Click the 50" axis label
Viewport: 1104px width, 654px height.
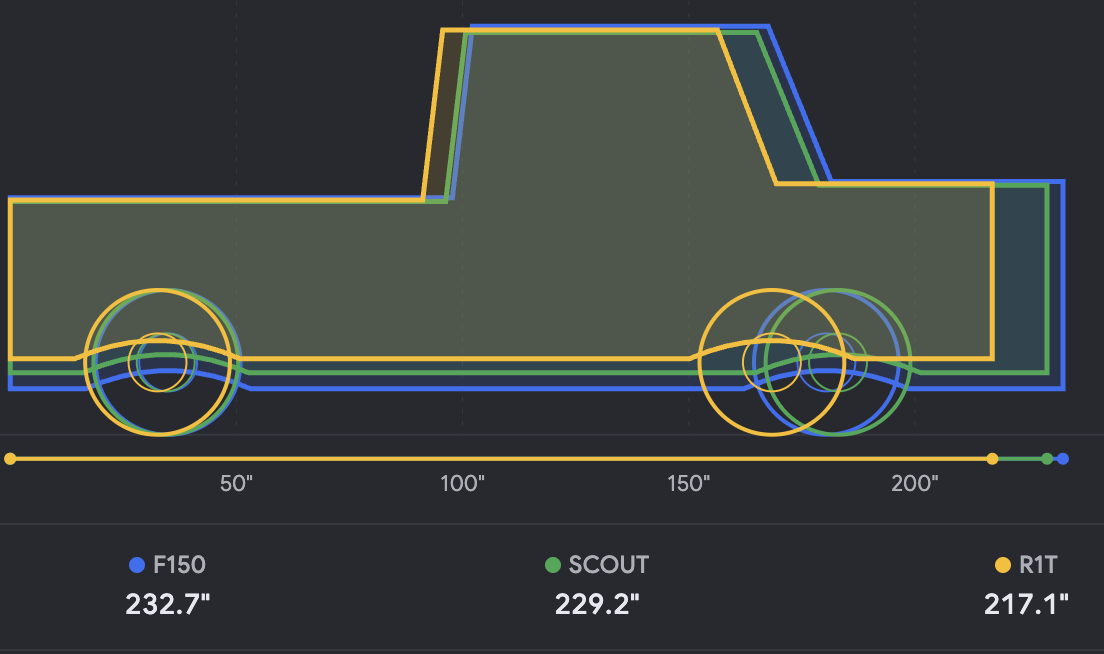pyautogui.click(x=236, y=484)
